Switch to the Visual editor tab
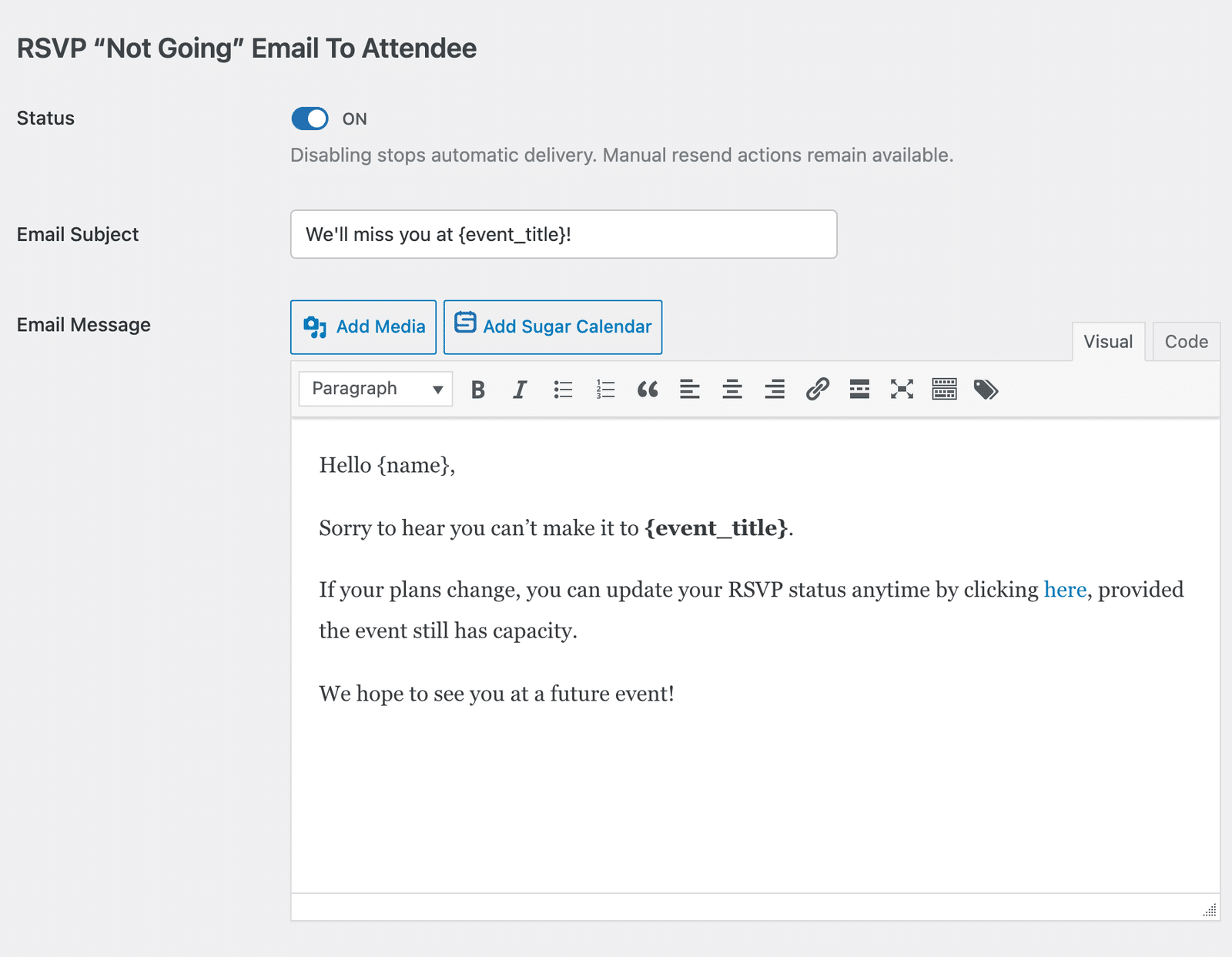The height and width of the screenshot is (957, 1232). coord(1108,342)
